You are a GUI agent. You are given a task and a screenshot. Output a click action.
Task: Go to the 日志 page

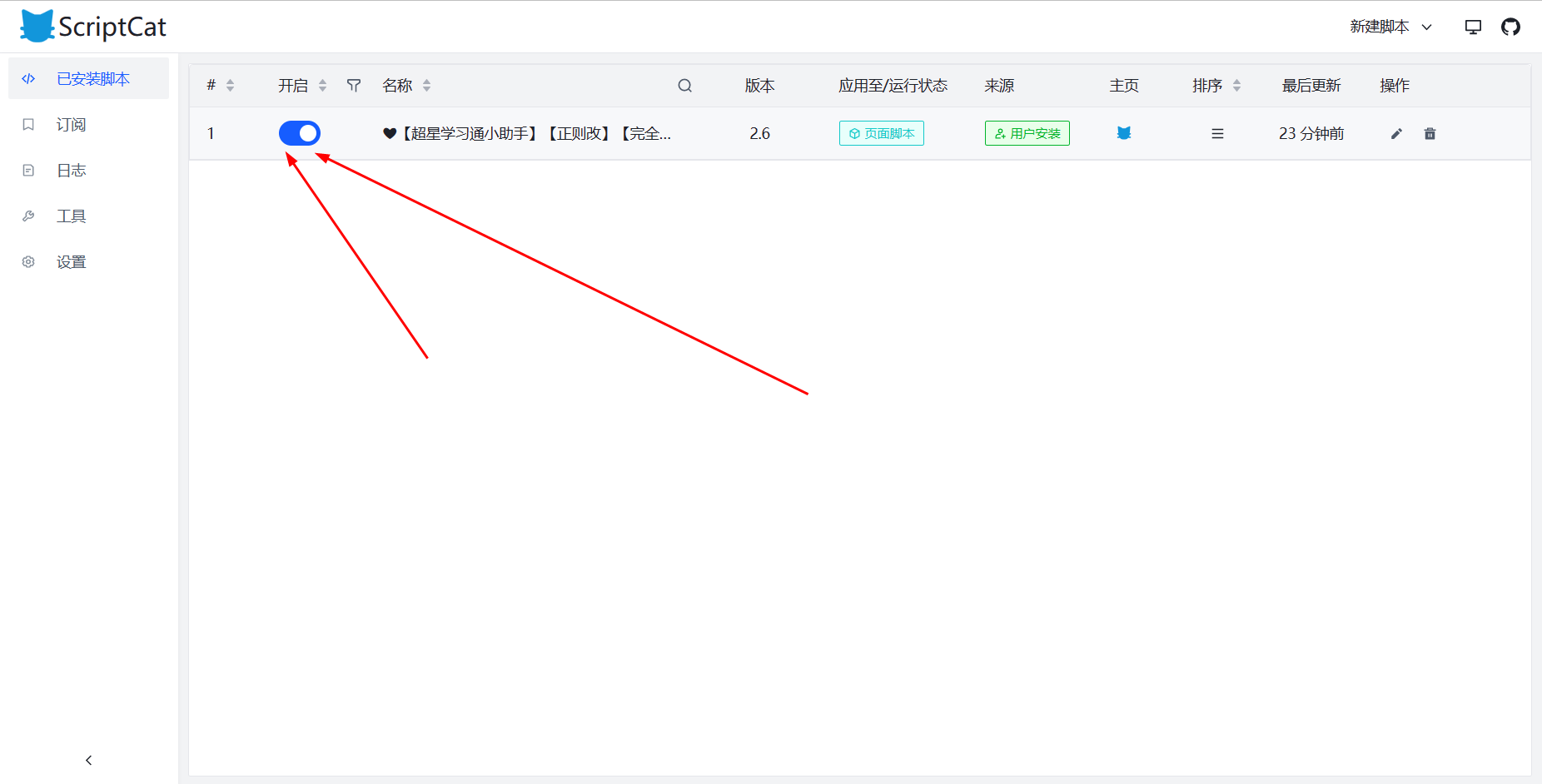click(x=88, y=170)
